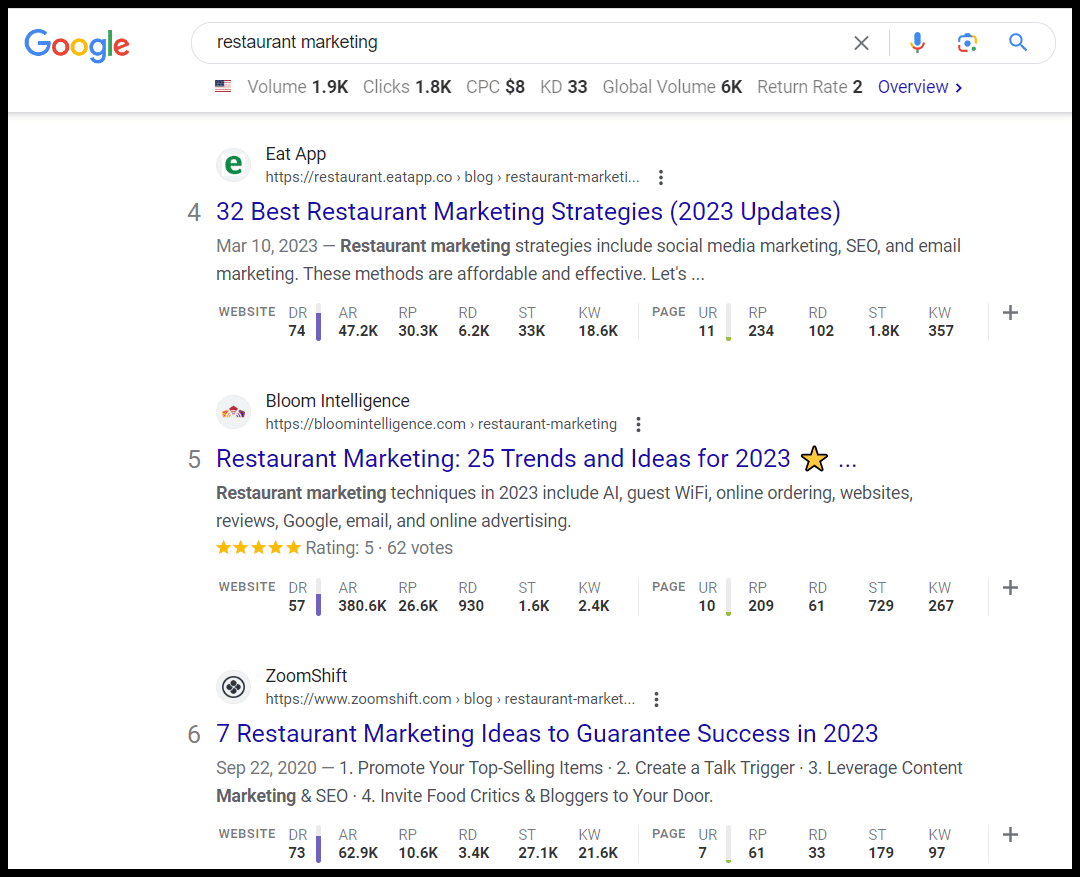
Task: Click the Return Rate 2 metric
Action: (809, 87)
